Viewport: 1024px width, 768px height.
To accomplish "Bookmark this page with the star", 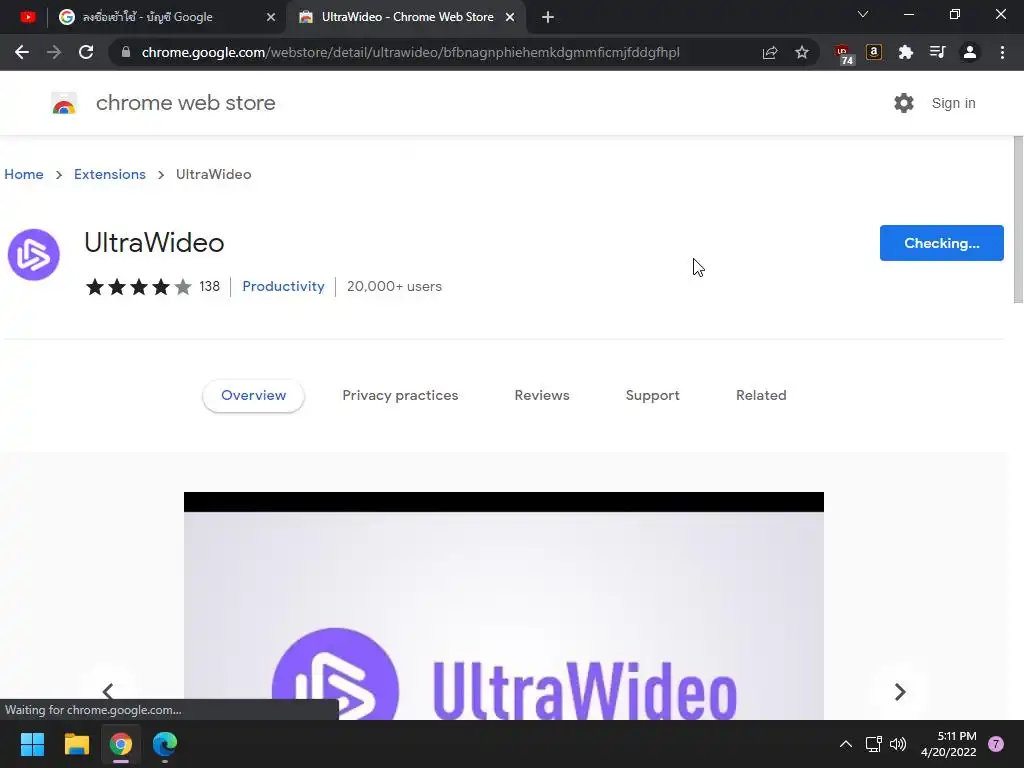I will pos(802,52).
